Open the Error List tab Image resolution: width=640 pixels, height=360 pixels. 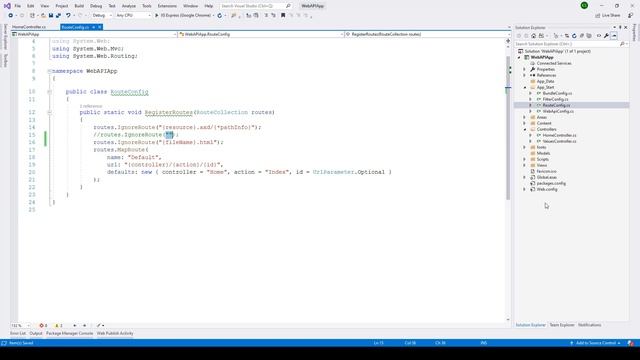(18, 333)
